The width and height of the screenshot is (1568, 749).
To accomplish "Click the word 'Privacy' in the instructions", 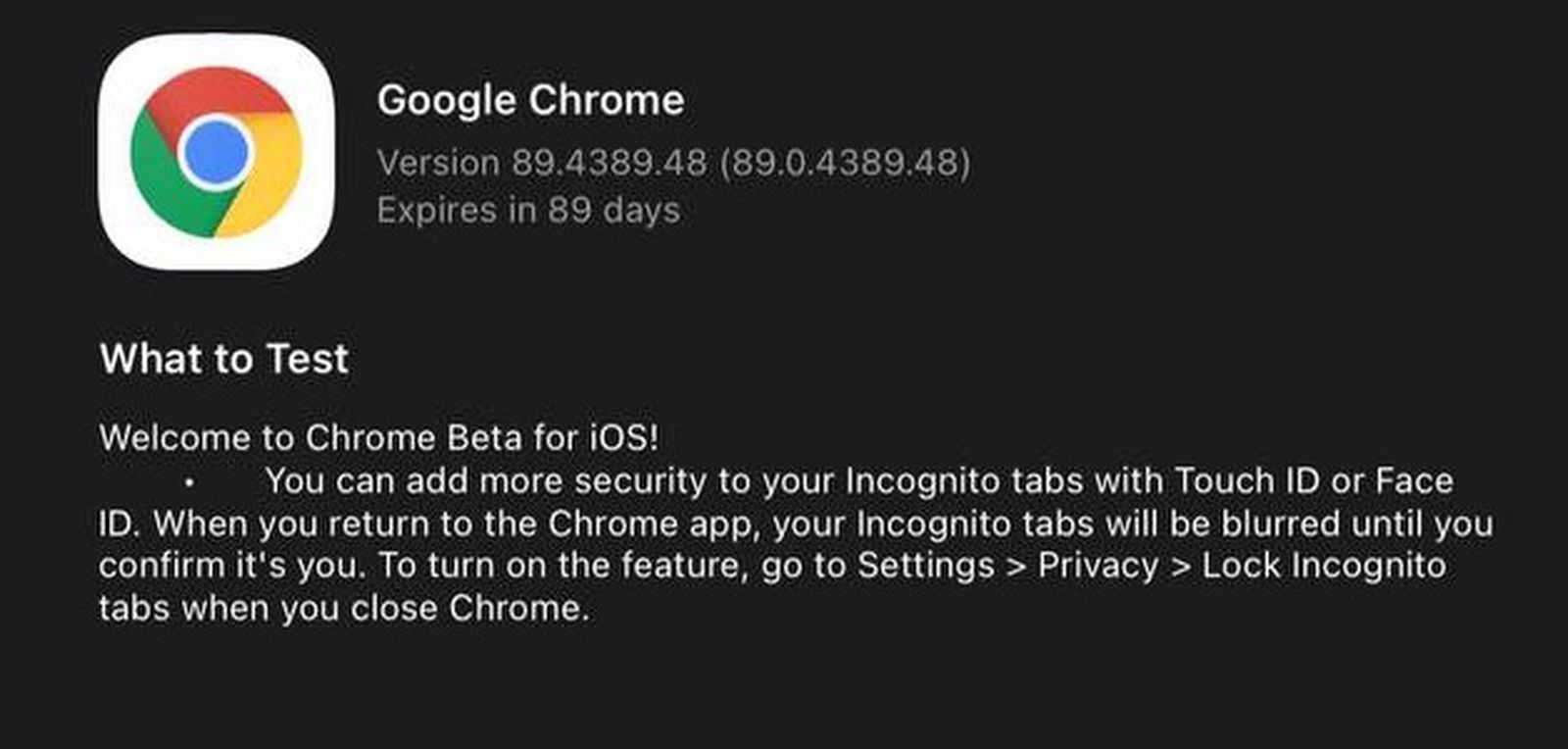I will tap(1098, 566).
